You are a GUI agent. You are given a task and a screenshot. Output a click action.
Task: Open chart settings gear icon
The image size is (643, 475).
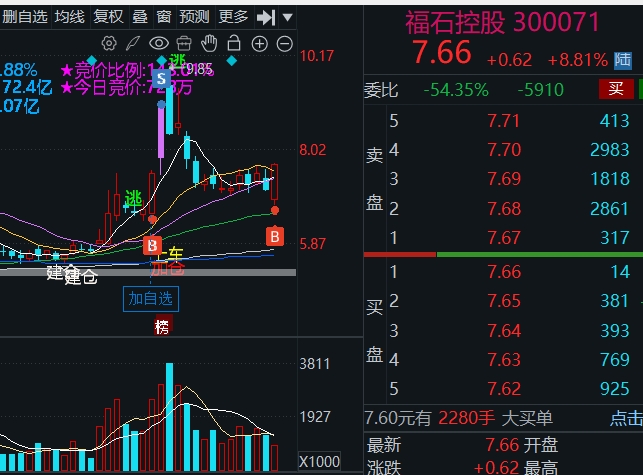109,43
